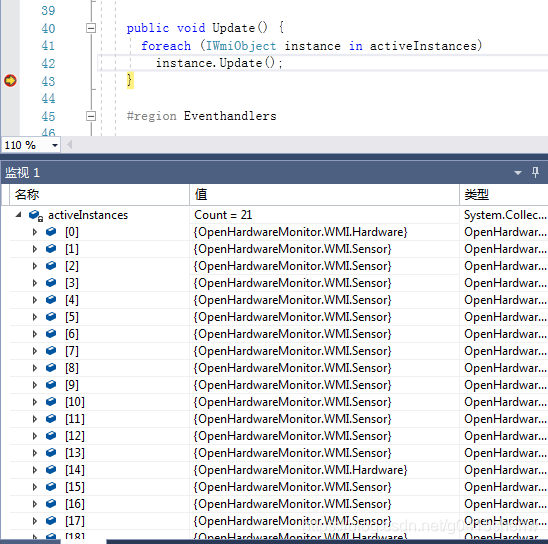Expand the [2] element
Screen dimensions: 548x544
point(35,266)
